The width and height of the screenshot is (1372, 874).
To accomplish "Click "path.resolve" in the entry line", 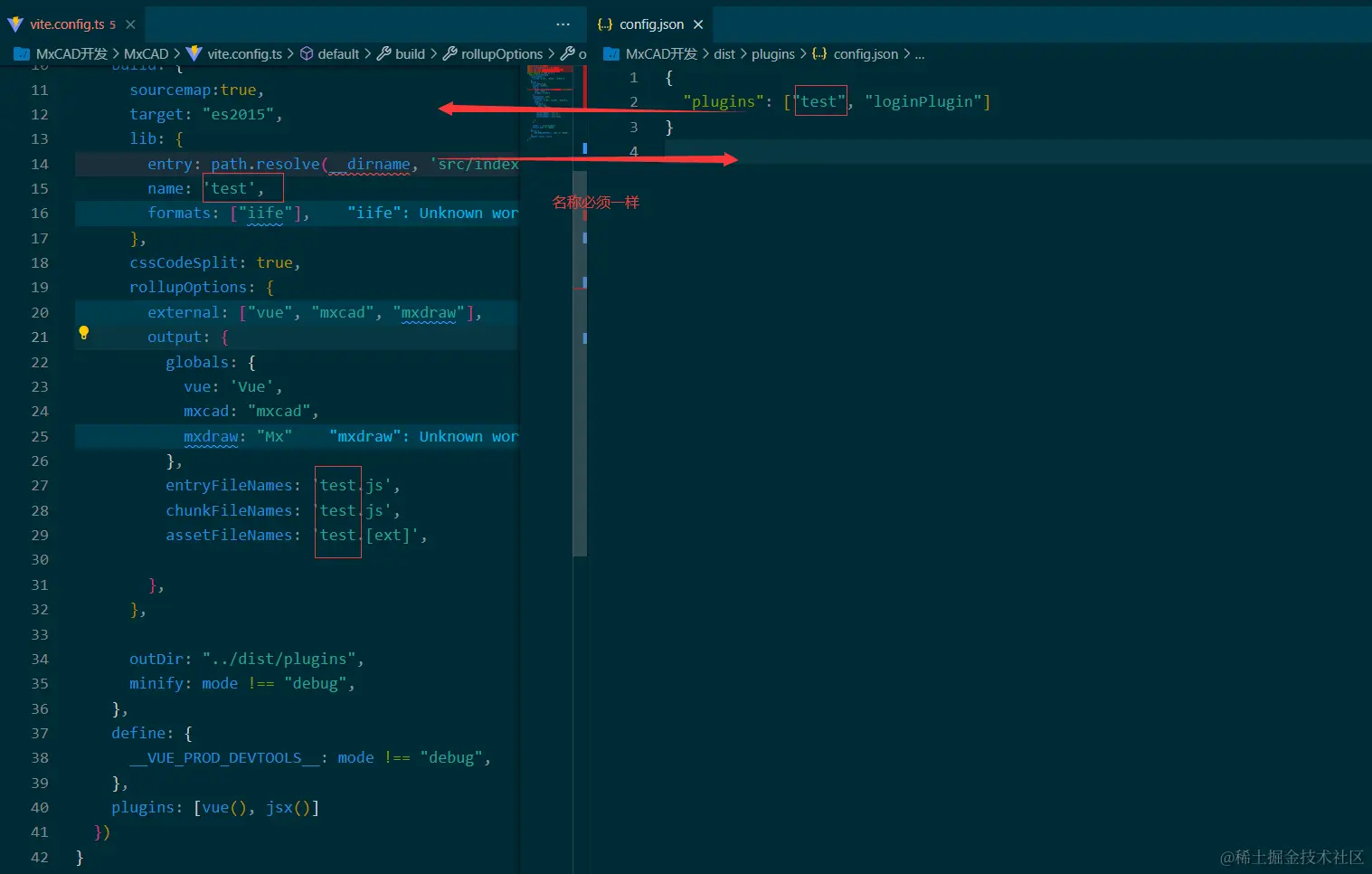I will tap(265, 164).
